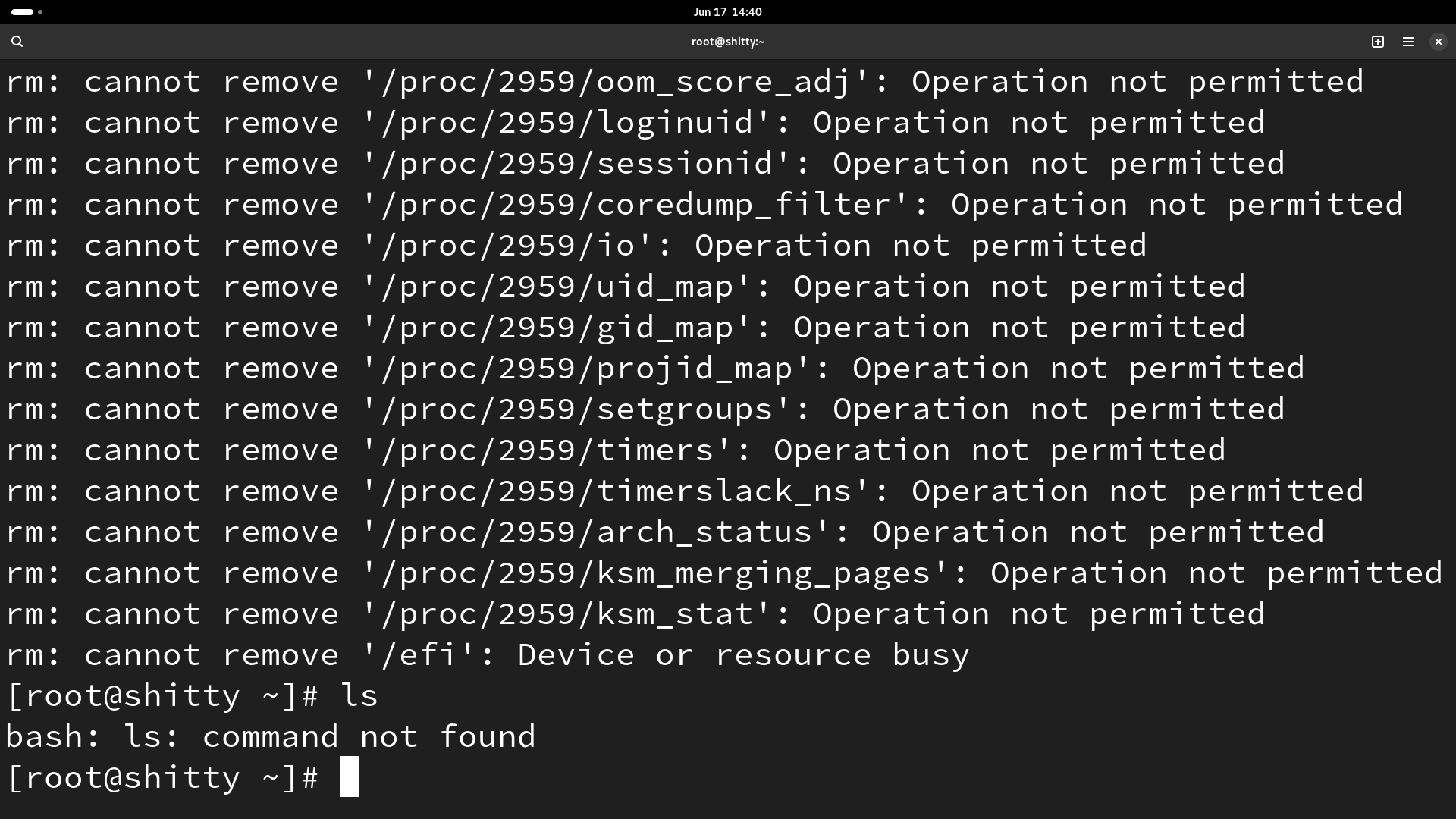Click the new tab icon on the right

[x=1378, y=42]
